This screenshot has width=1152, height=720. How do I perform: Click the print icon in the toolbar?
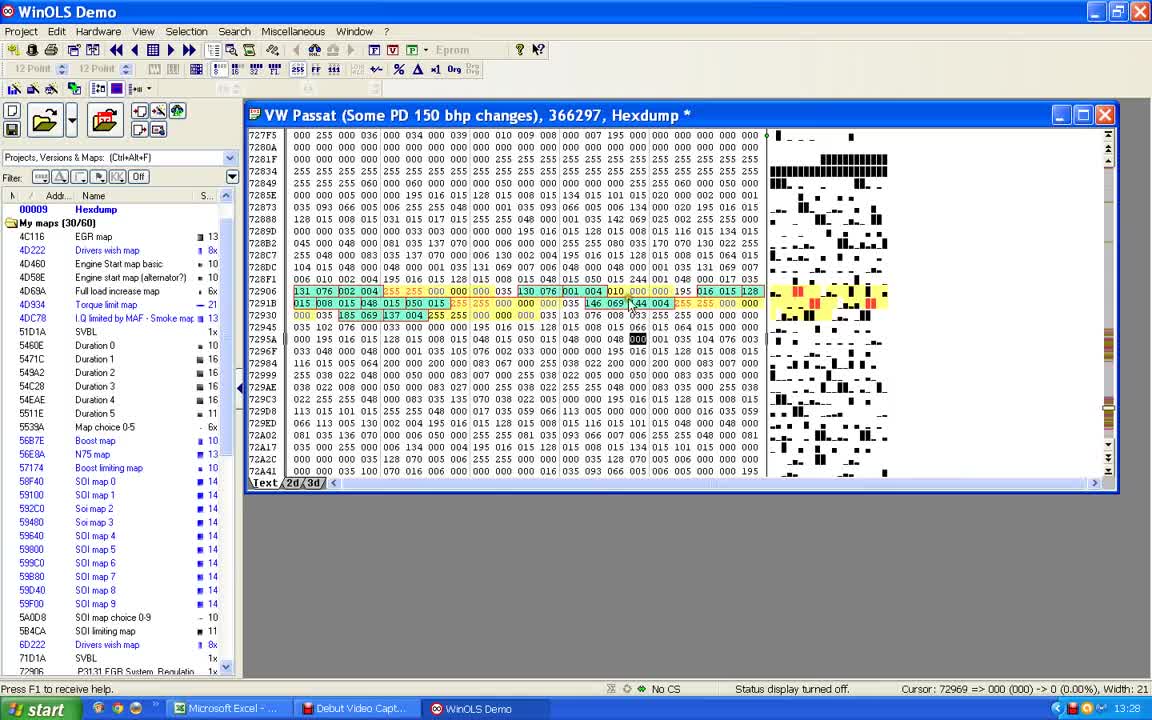[51, 50]
